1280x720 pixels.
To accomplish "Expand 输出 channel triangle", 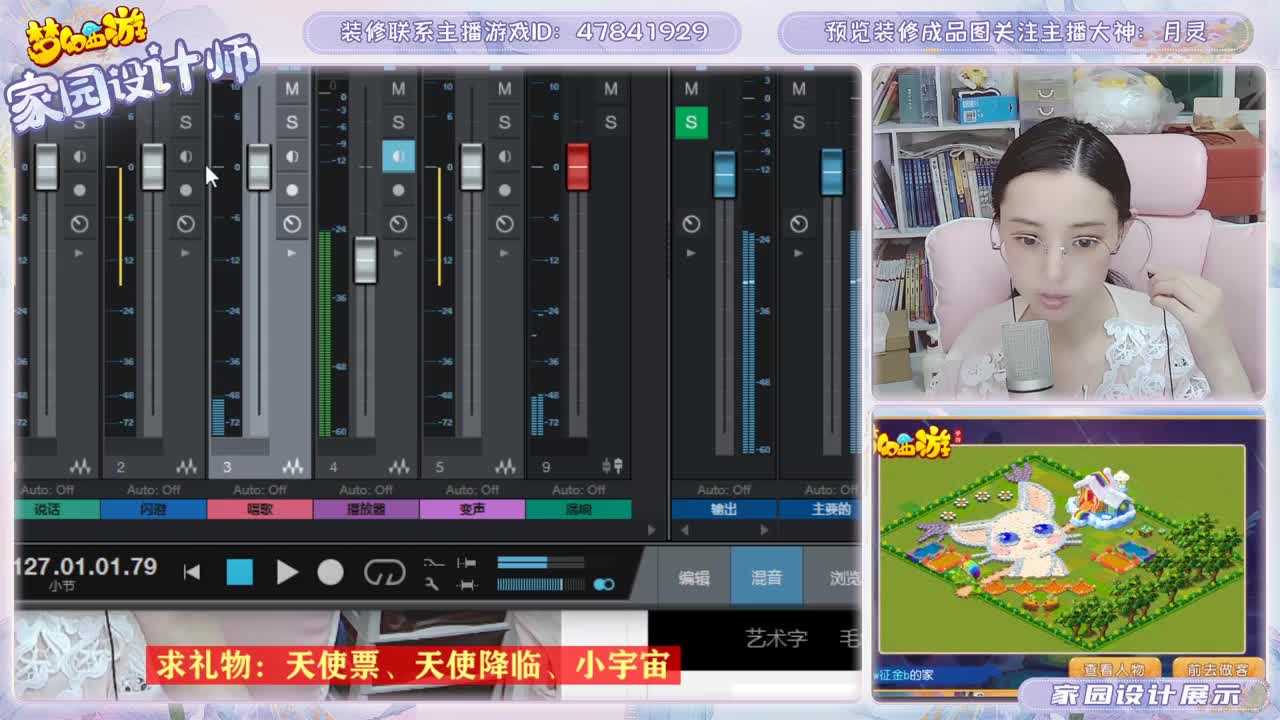I will click(691, 253).
